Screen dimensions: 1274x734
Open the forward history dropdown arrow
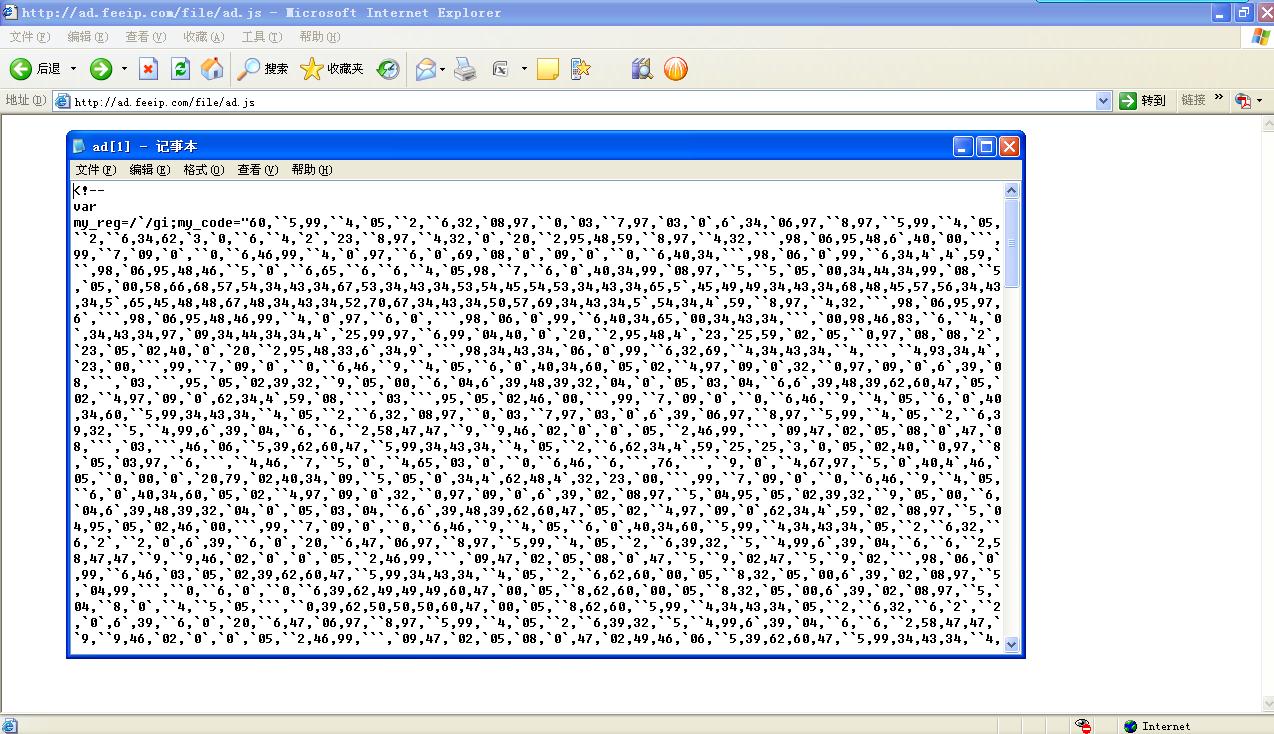coord(124,69)
